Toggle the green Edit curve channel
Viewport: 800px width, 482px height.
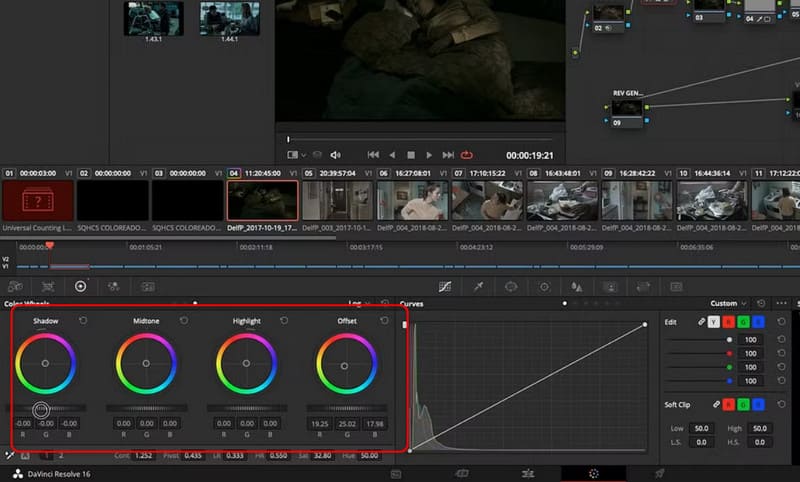pos(743,322)
